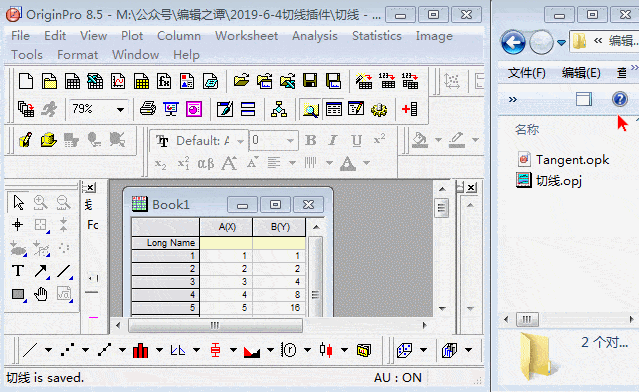Open the File menu
This screenshot has height=392, width=639.
(x=20, y=36)
